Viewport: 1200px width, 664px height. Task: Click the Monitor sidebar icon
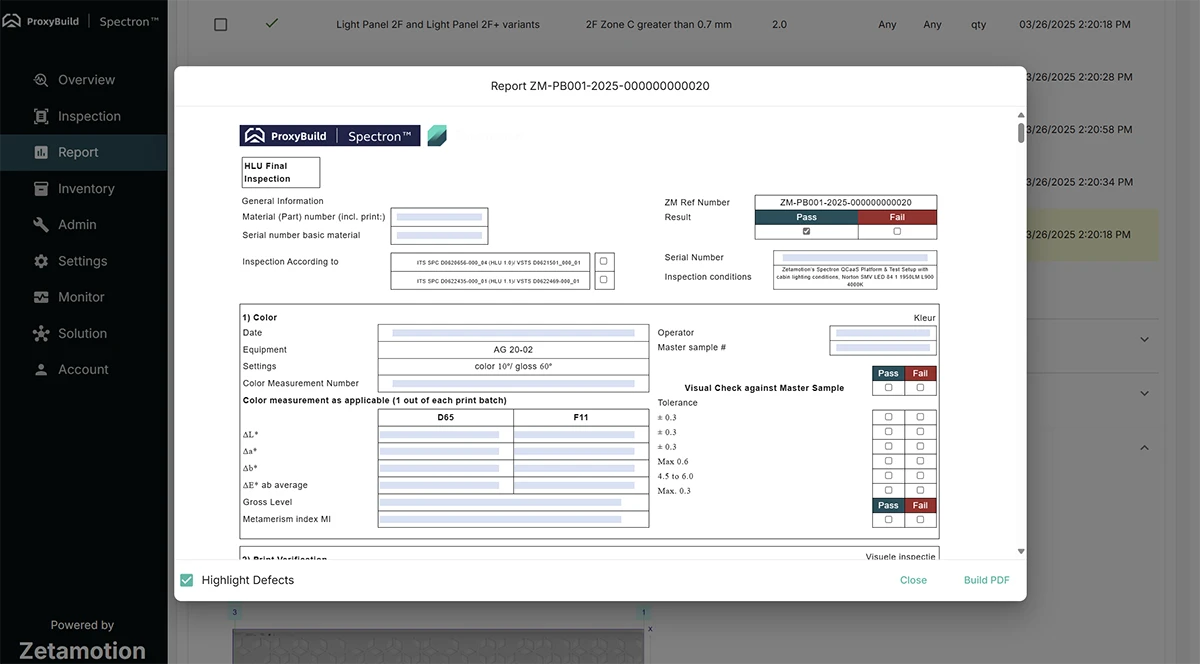[x=41, y=297]
